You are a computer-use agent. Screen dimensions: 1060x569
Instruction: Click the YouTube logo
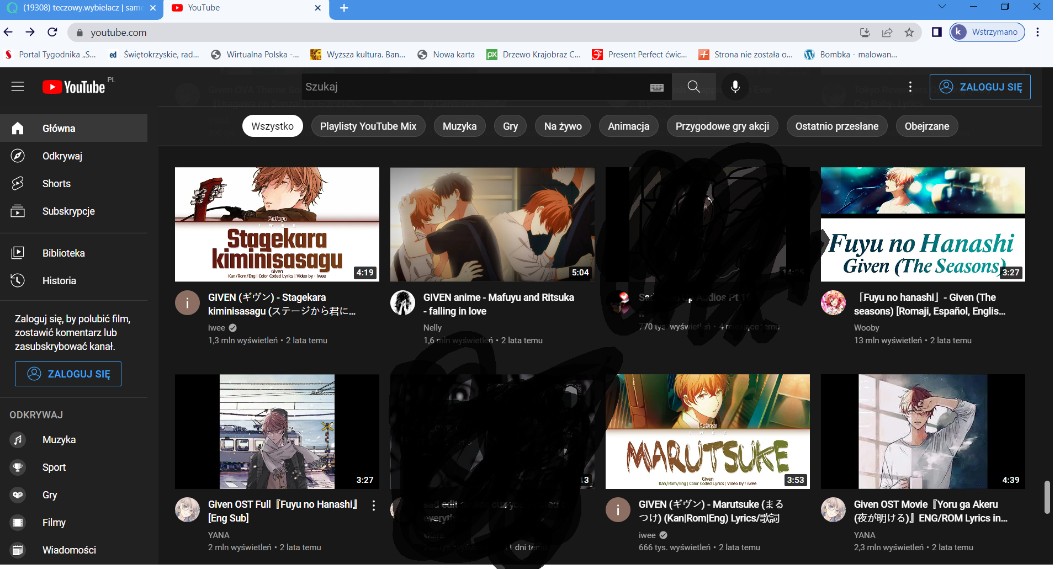click(74, 87)
